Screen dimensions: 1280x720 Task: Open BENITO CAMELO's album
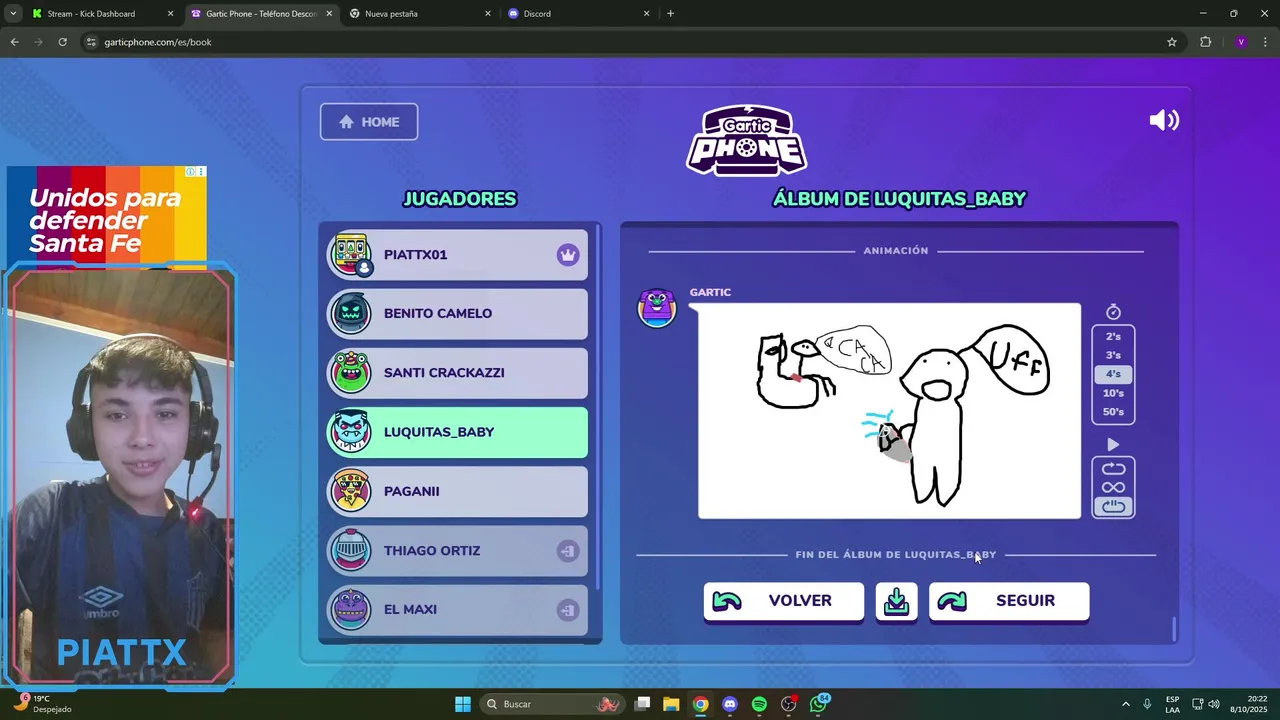(458, 314)
